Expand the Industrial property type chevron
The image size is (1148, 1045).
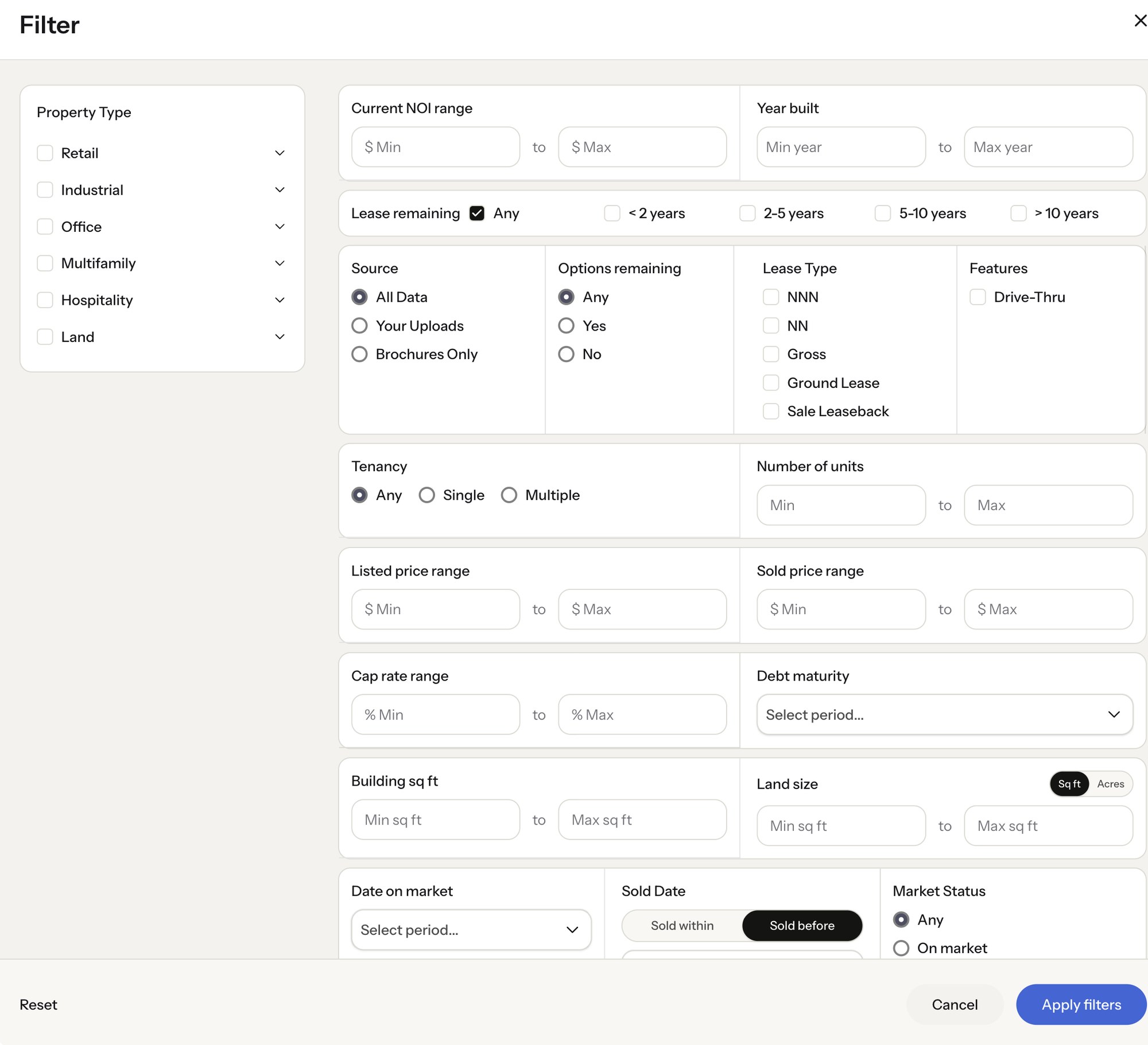click(280, 190)
